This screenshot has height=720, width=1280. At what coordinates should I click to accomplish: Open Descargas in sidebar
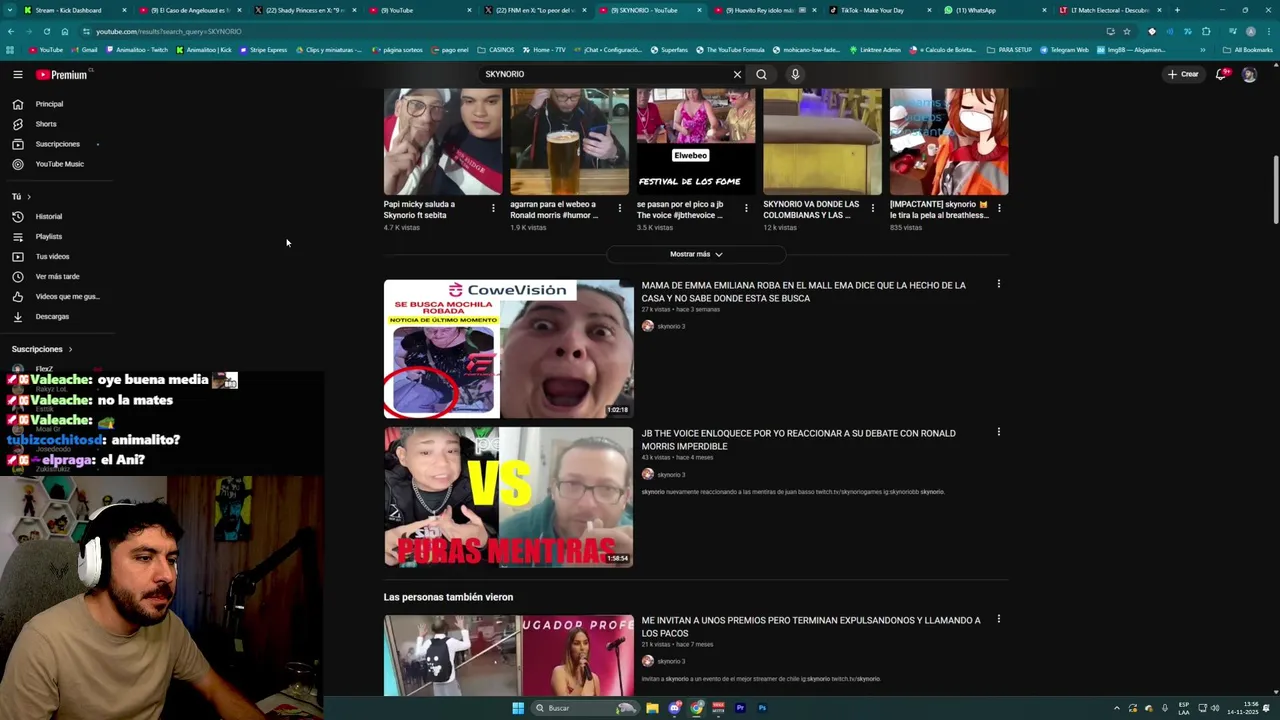click(x=53, y=317)
